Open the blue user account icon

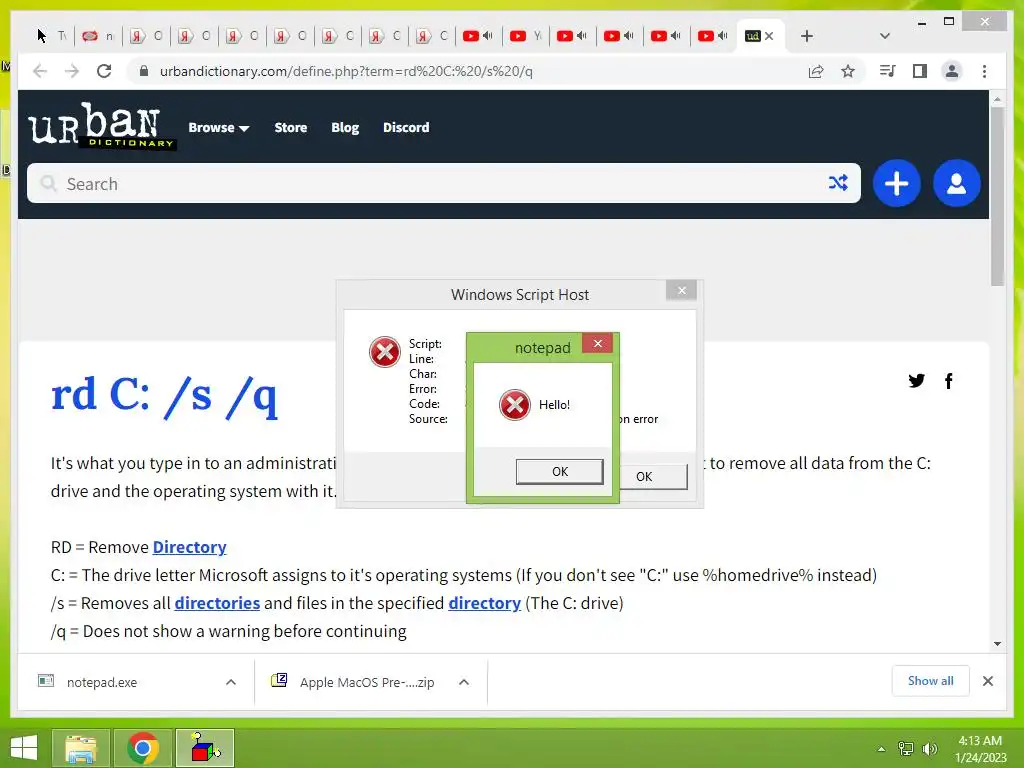(957, 184)
